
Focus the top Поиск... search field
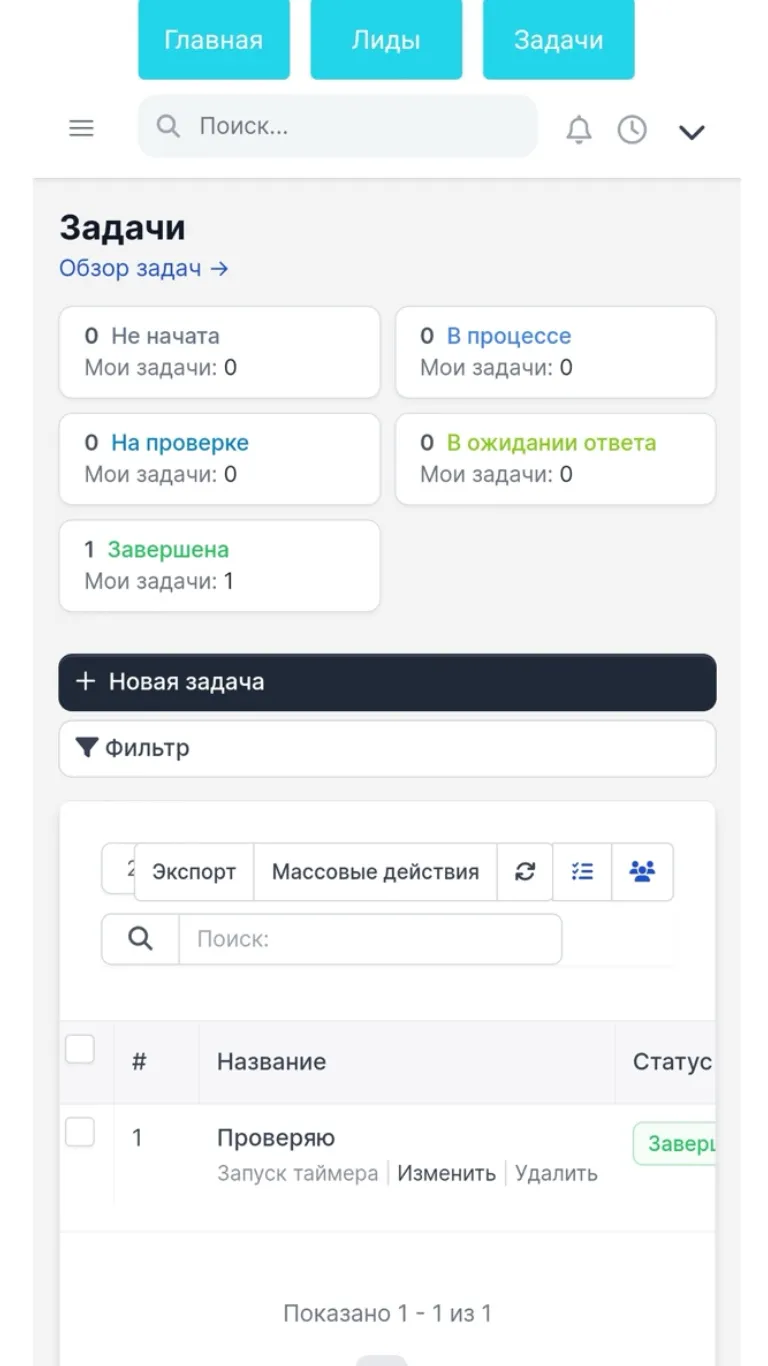pyautogui.click(x=337, y=126)
